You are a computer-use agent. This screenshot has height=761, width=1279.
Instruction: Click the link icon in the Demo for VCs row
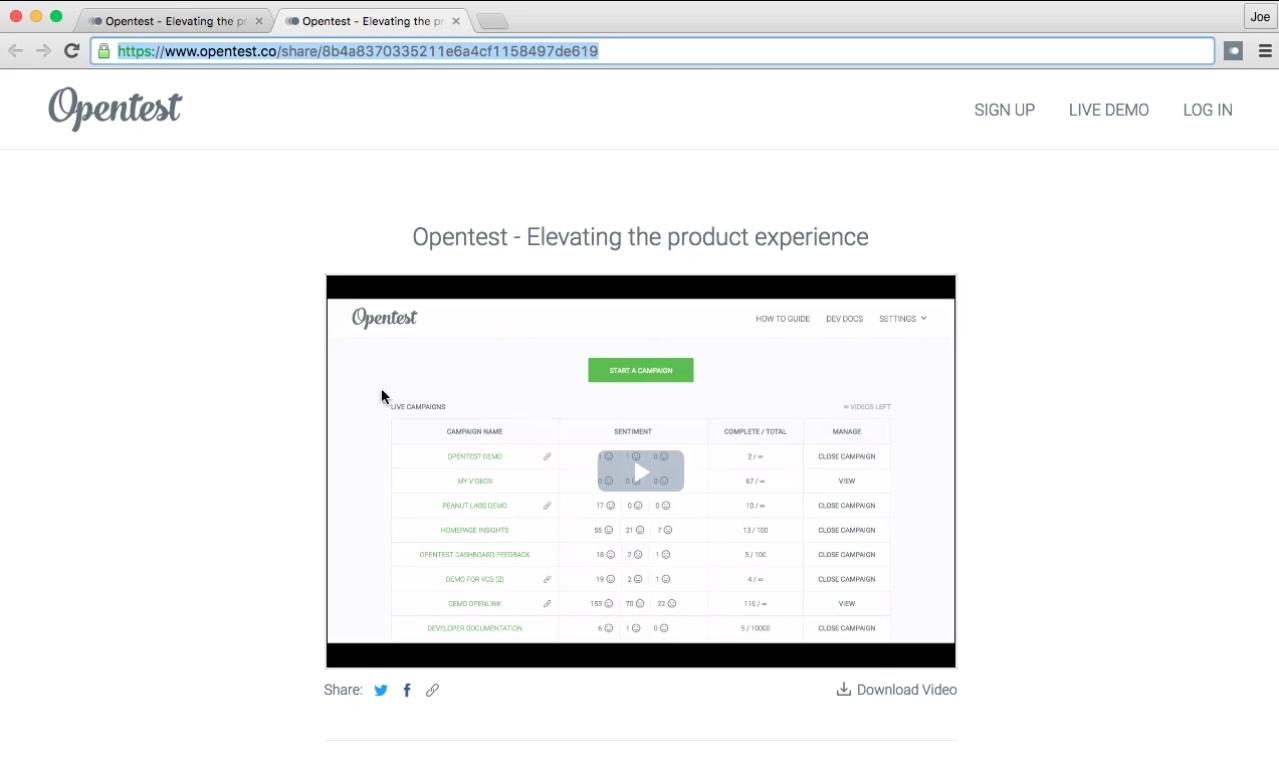(x=547, y=580)
